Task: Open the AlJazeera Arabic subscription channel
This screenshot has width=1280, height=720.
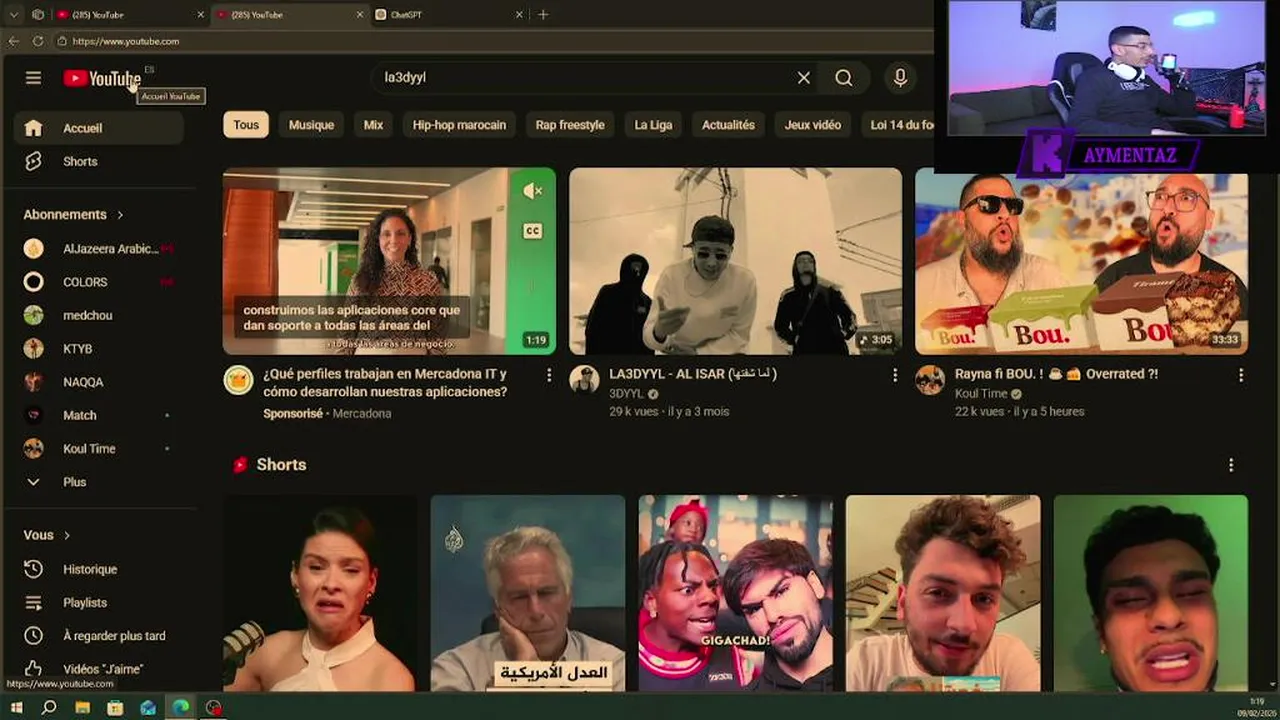Action: point(98,249)
